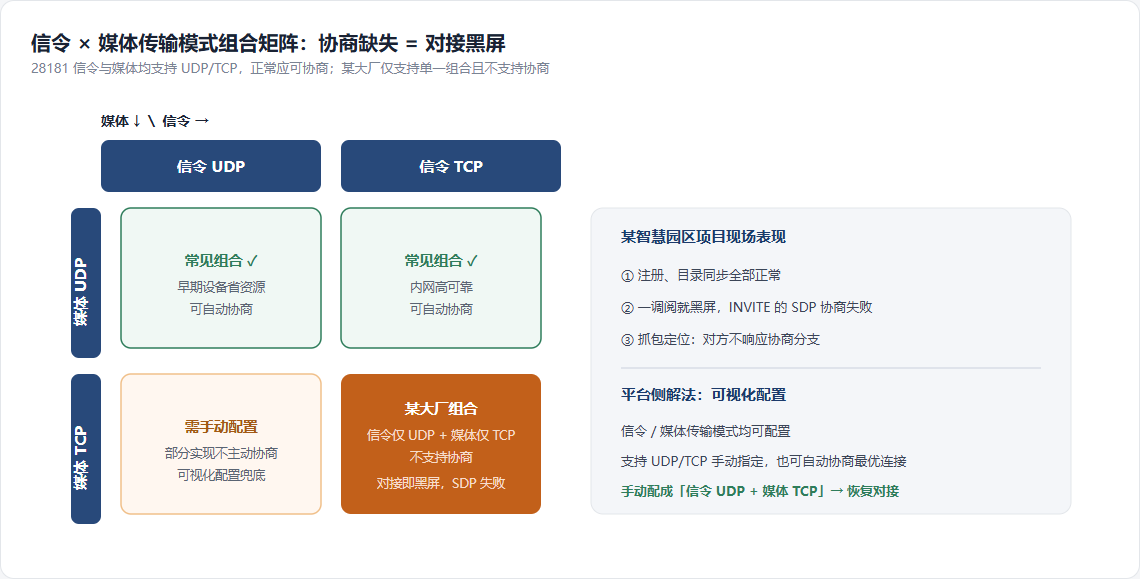This screenshot has width=1140, height=579.
Task: Open the 需手动配置 matrix cell
Action: coord(221,444)
